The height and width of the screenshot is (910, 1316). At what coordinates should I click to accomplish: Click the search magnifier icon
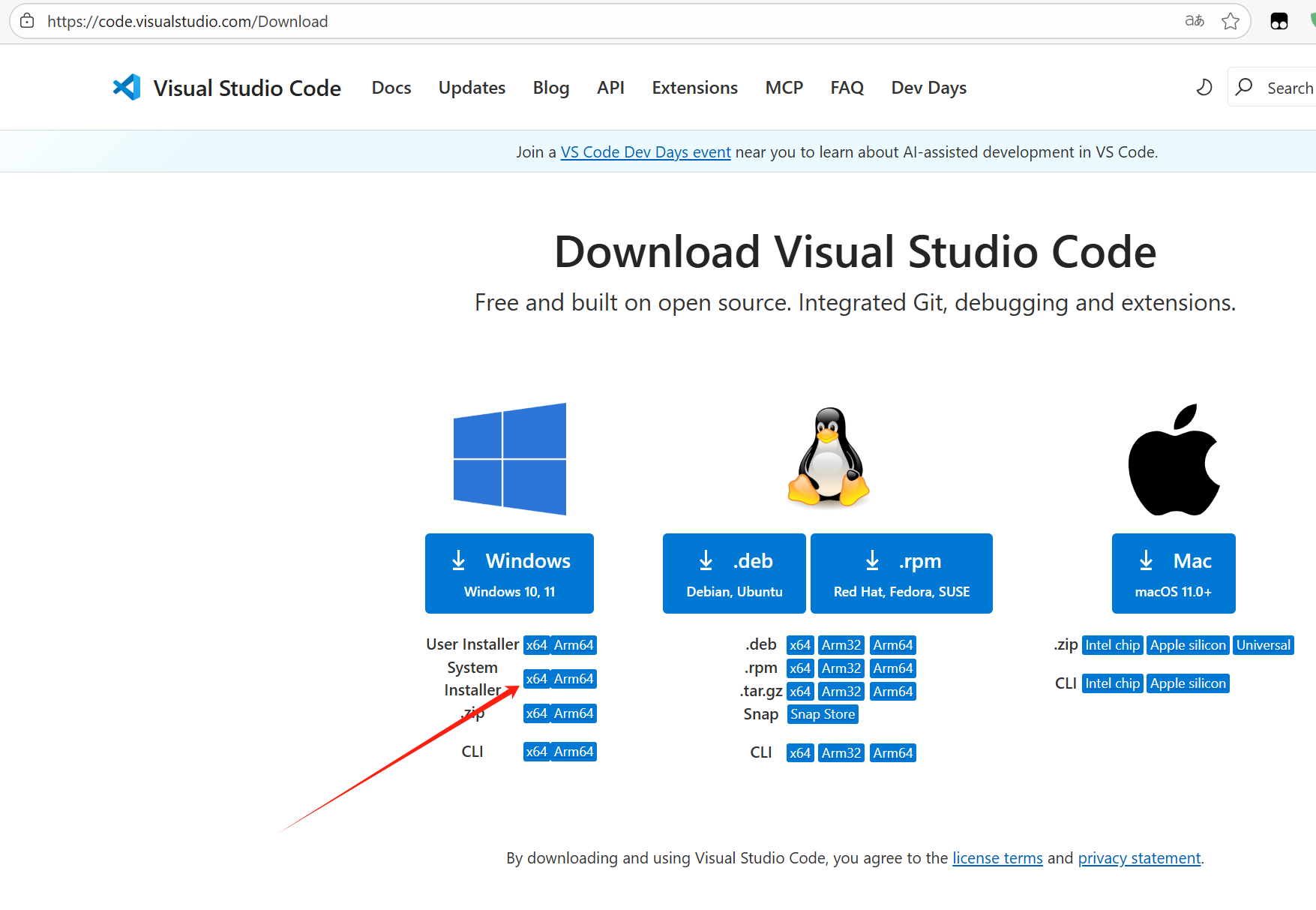1244,88
